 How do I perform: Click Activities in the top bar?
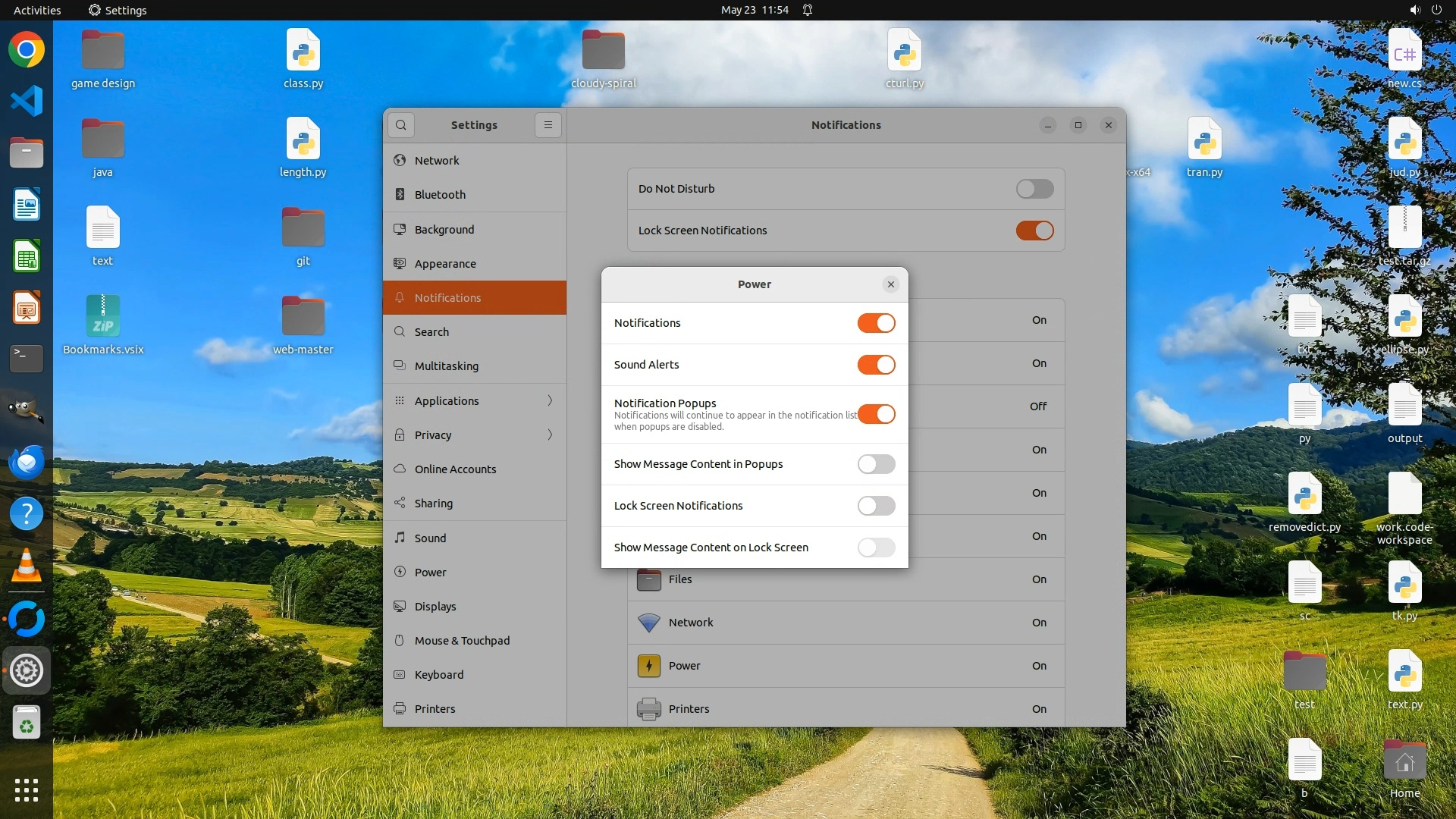(37, 10)
